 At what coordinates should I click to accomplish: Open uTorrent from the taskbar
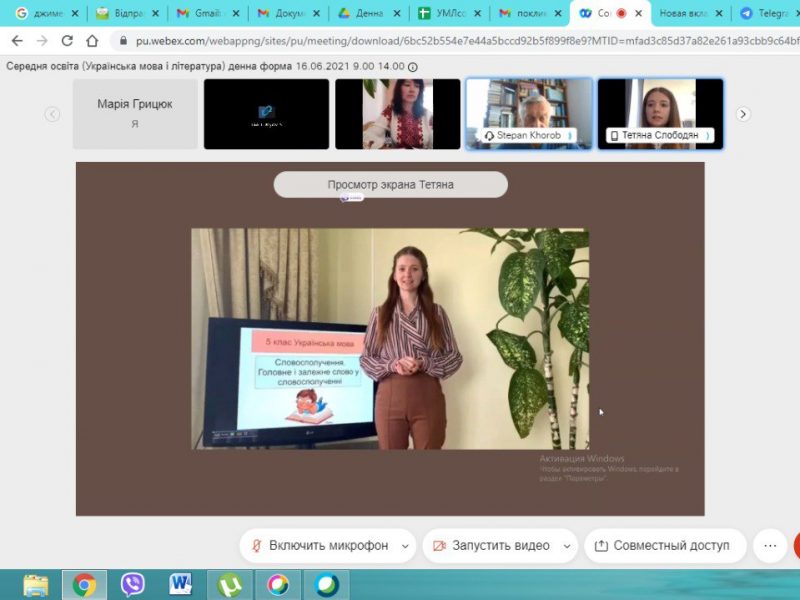click(229, 584)
